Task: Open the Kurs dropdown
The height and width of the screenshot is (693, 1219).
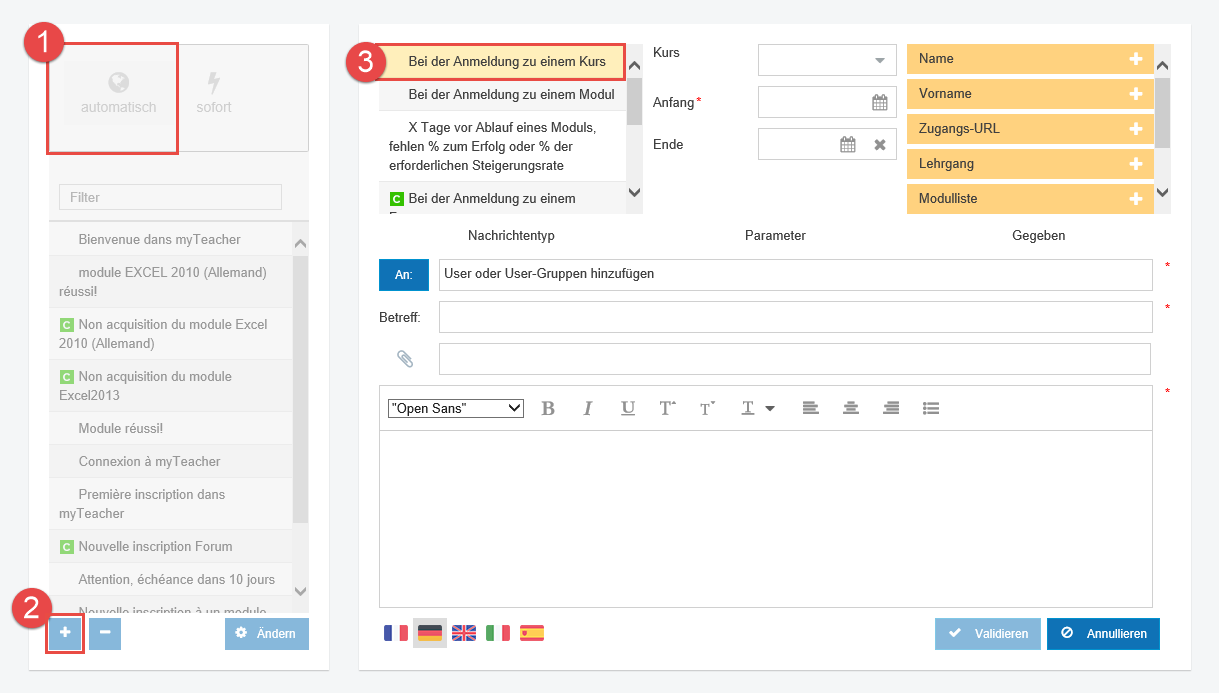Action: (879, 60)
